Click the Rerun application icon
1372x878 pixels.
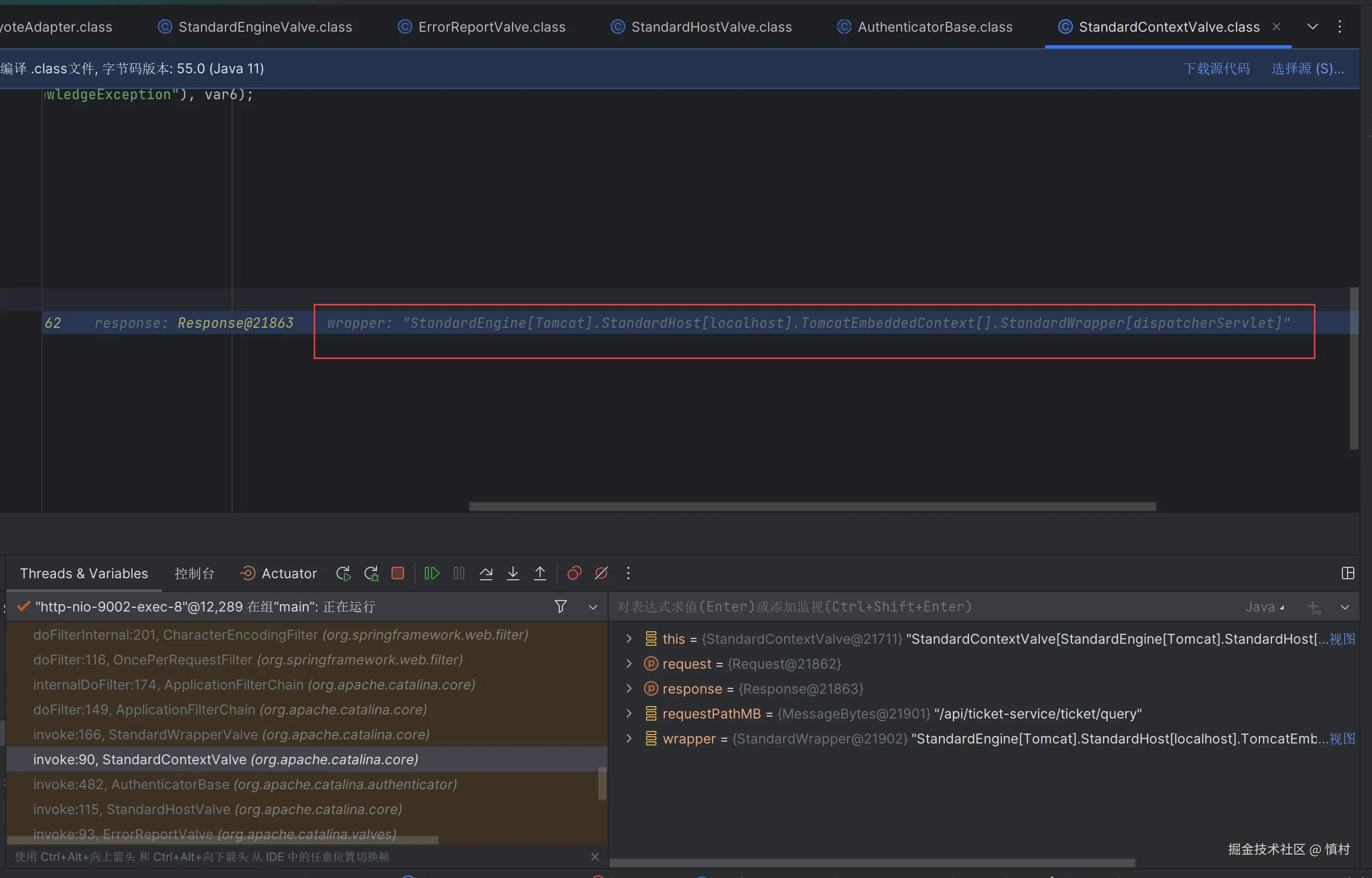click(343, 573)
